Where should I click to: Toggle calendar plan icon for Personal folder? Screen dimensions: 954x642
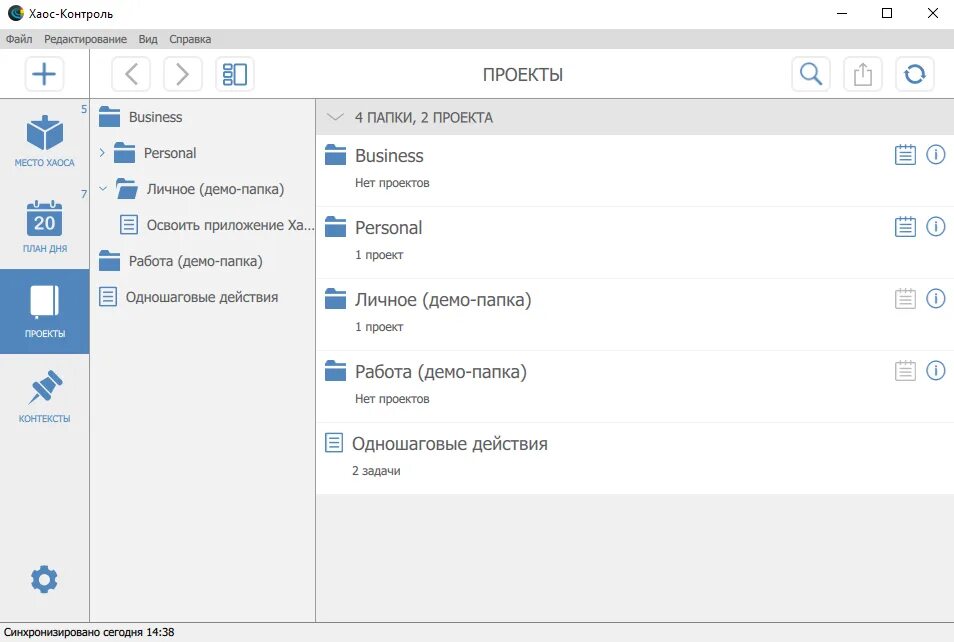point(905,226)
